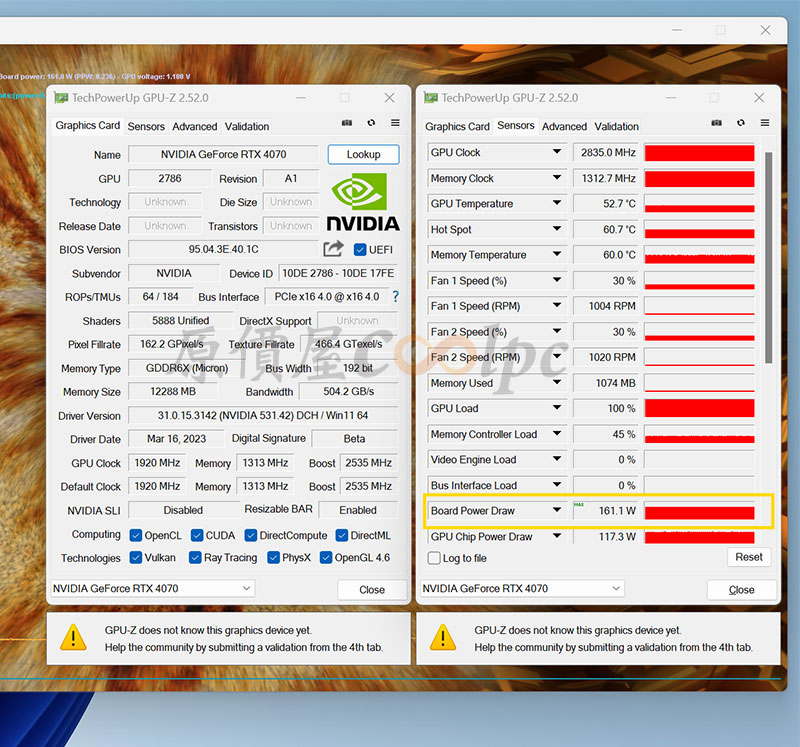Click the NVIDIA logo image
The image size is (800, 747).
[x=363, y=202]
